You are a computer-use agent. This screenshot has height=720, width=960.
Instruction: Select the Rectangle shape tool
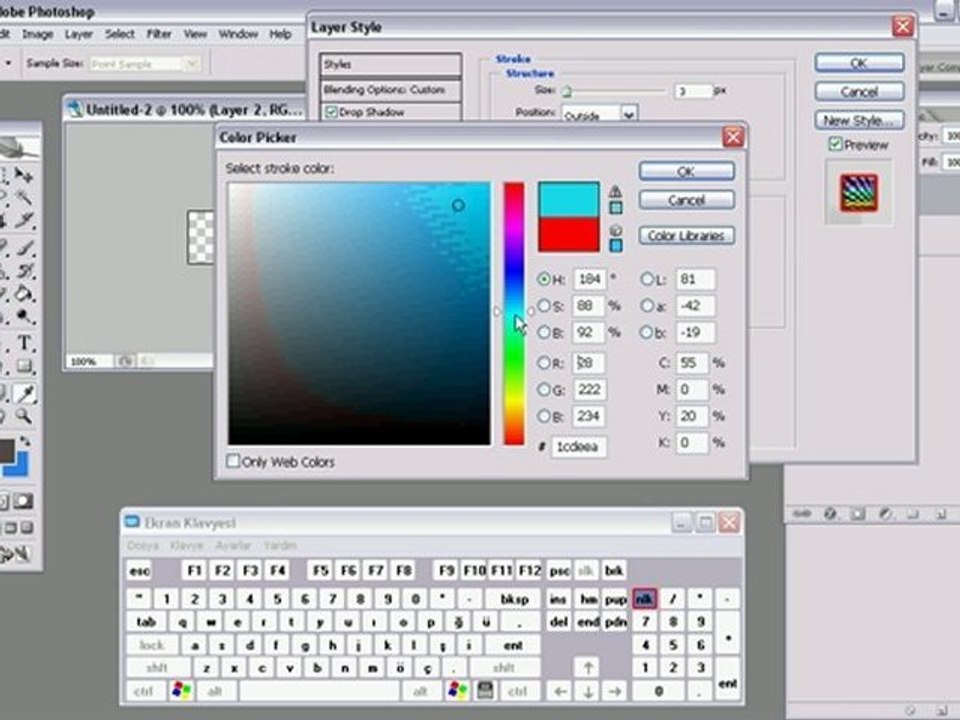click(24, 366)
